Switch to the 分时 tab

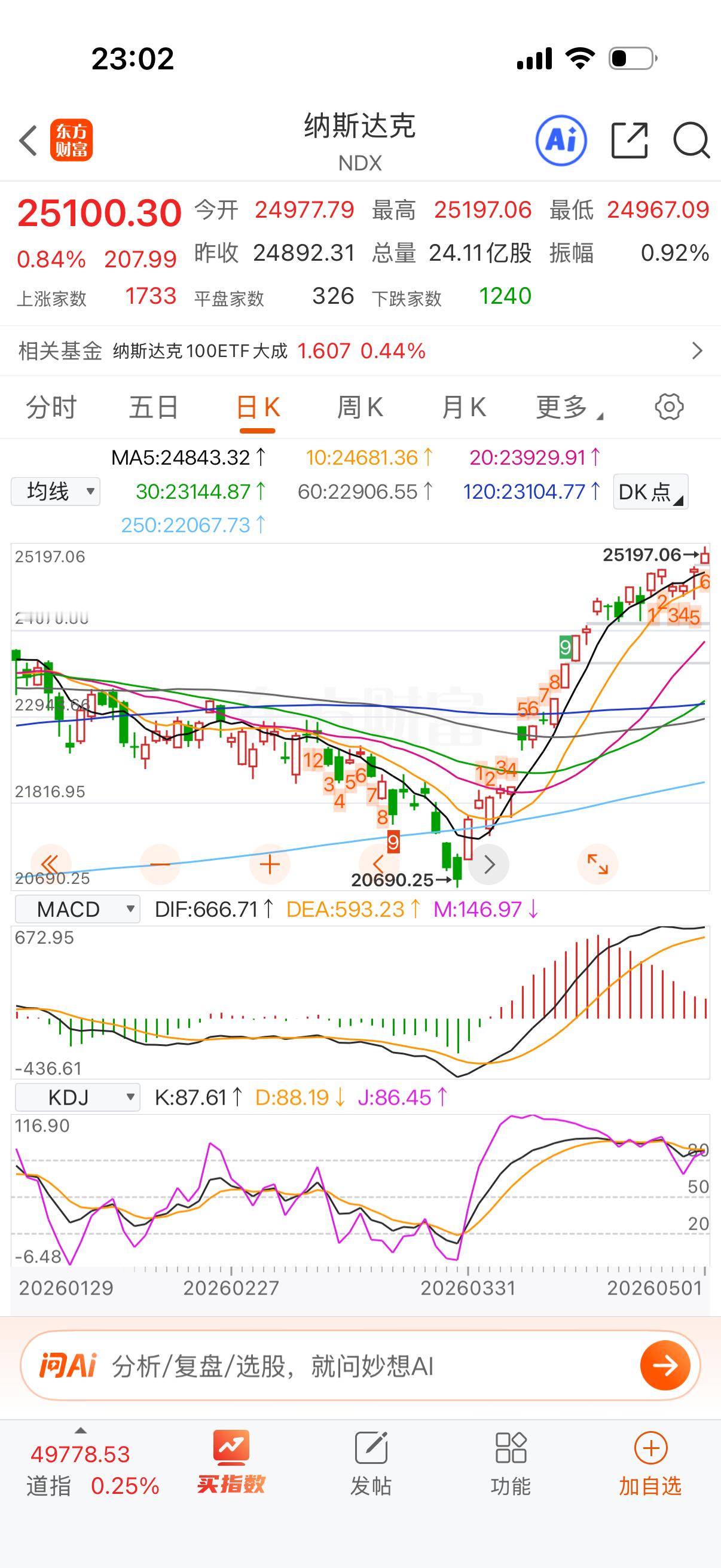tap(51, 407)
